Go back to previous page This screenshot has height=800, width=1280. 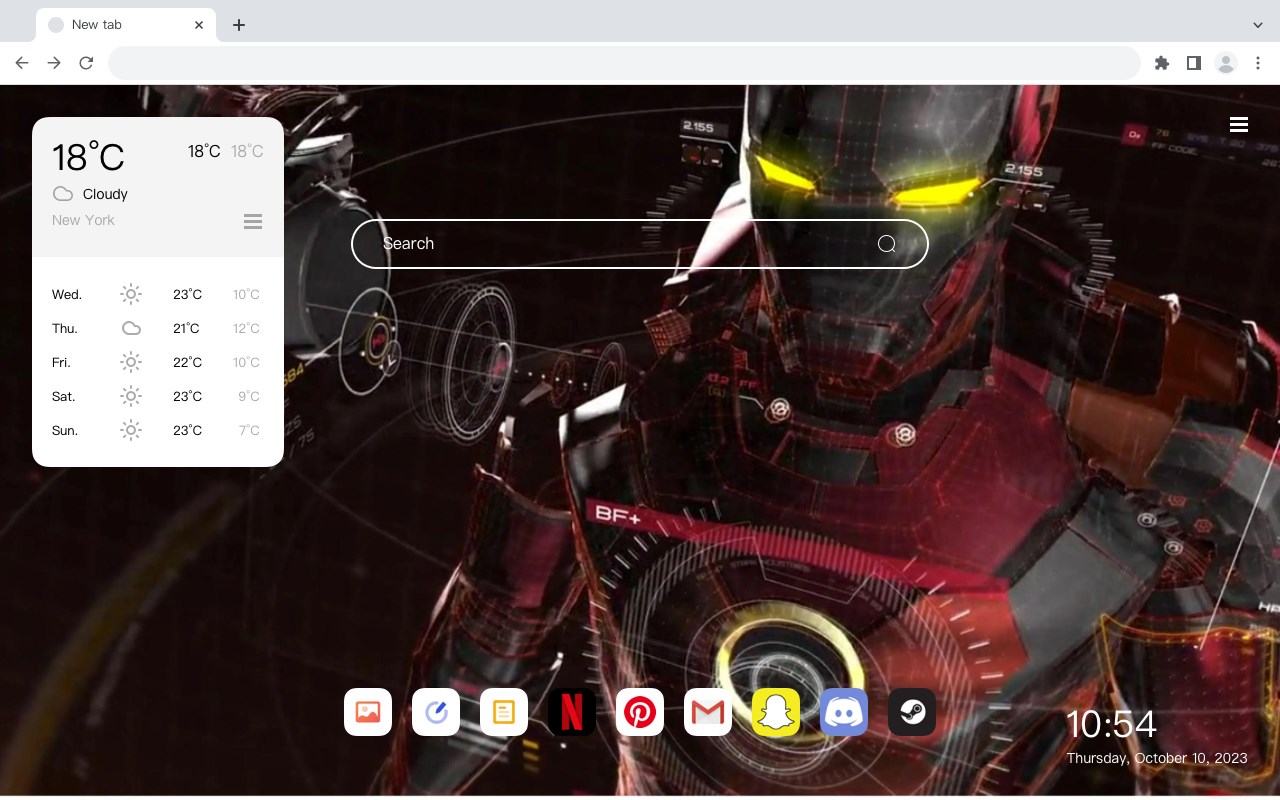pyautogui.click(x=22, y=63)
